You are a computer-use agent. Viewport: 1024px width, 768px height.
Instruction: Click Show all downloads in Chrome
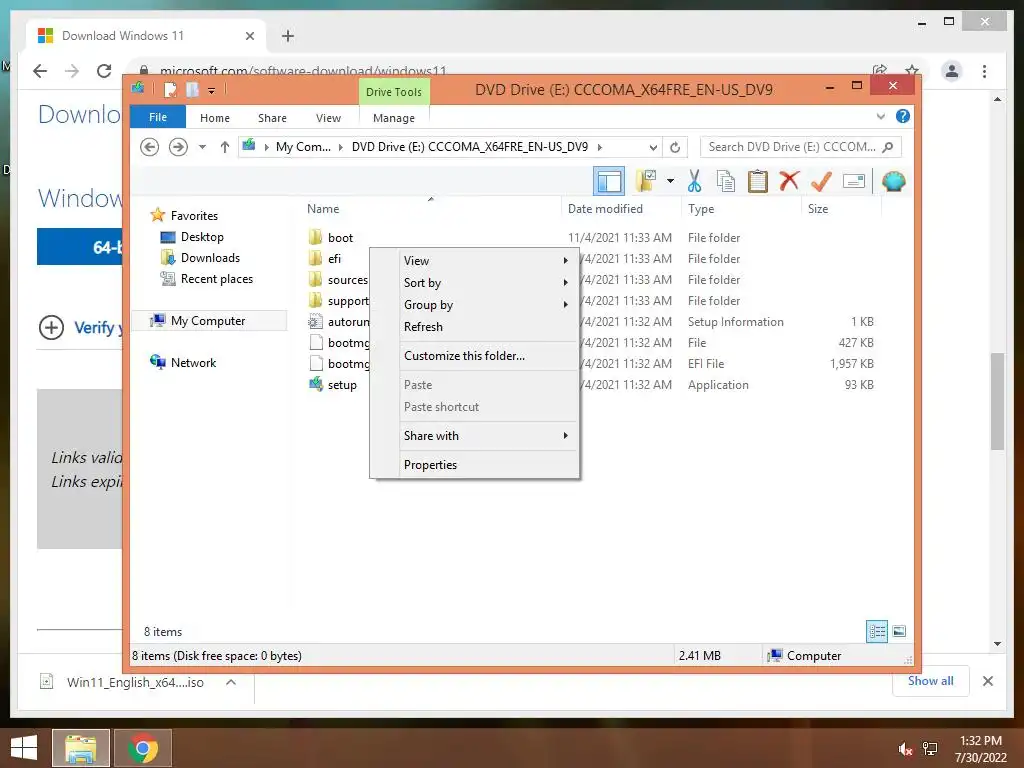point(931,681)
